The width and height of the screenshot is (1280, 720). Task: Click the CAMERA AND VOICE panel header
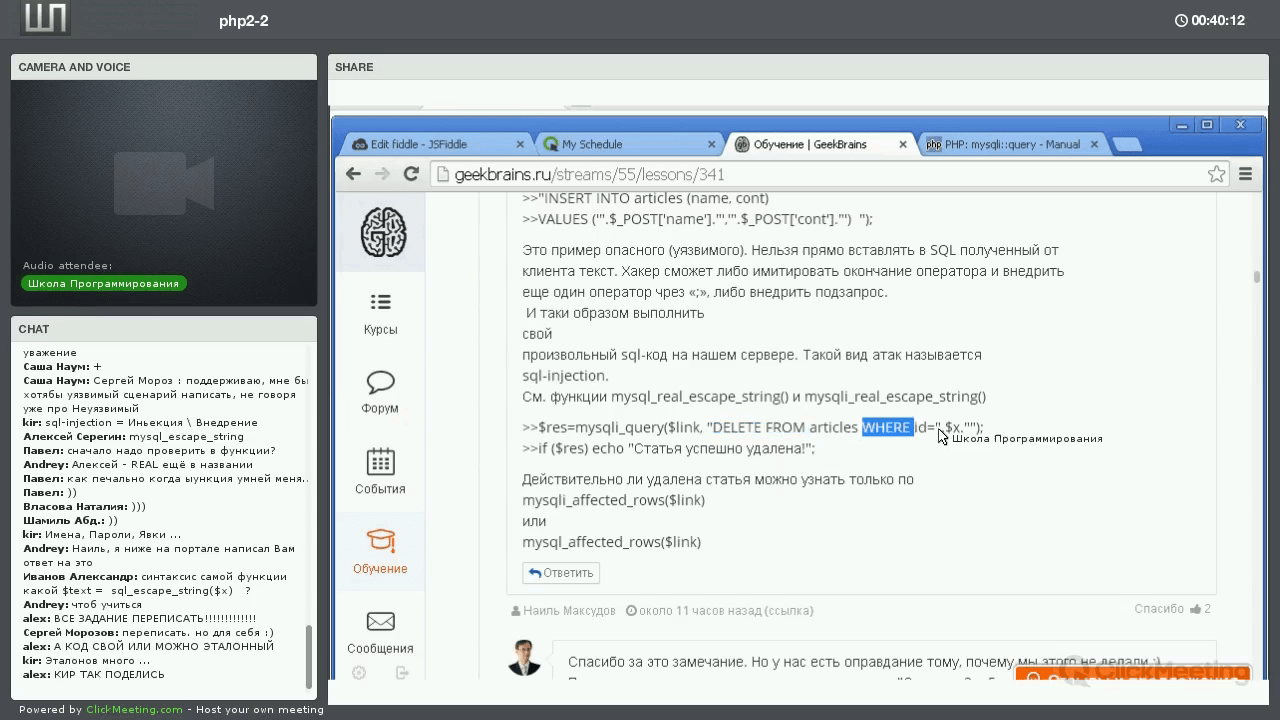coord(164,67)
